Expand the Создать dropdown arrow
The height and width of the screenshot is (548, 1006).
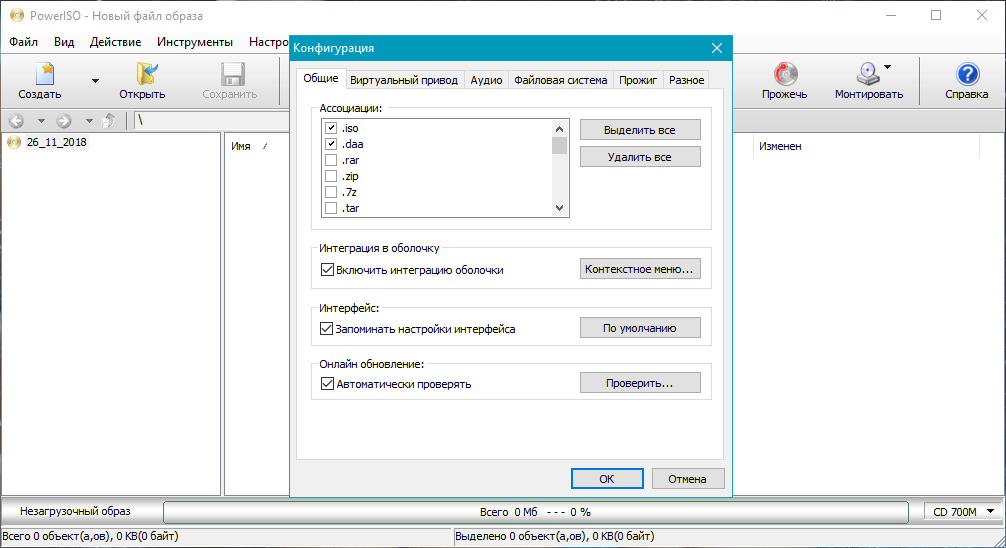[95, 80]
